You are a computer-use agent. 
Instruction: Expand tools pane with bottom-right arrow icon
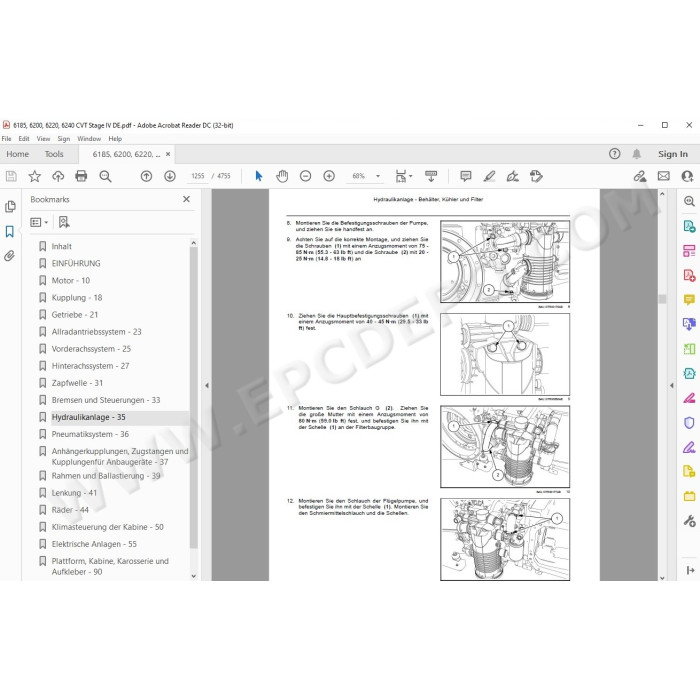(690, 570)
